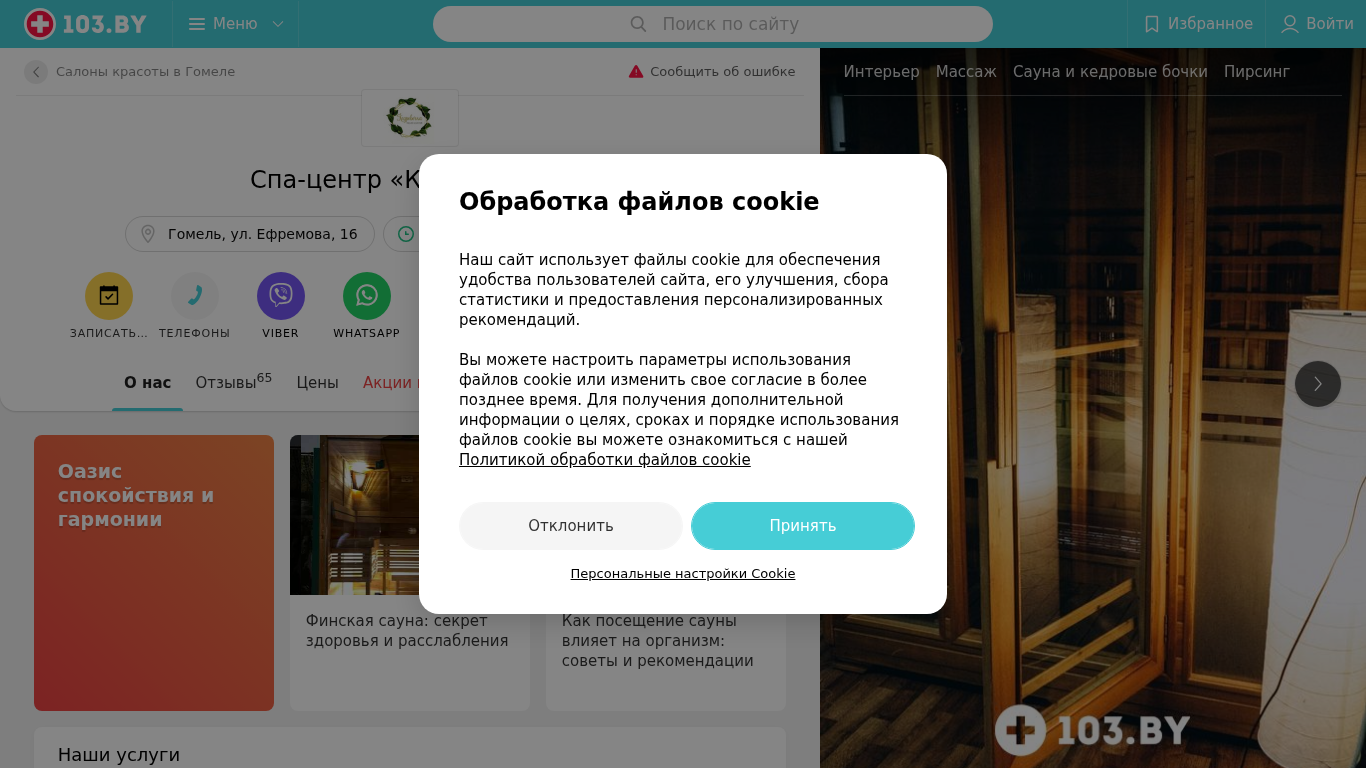
Task: Open the Viber contact icon
Action: (x=281, y=296)
